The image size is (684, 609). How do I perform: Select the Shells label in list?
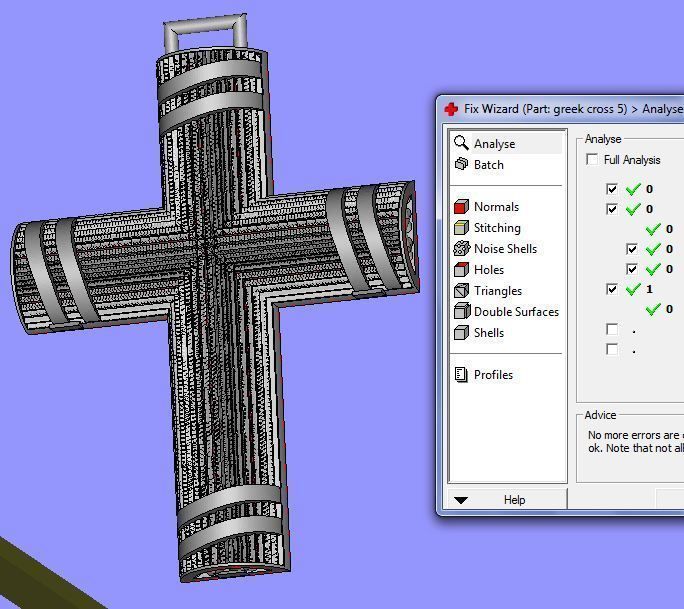point(489,332)
